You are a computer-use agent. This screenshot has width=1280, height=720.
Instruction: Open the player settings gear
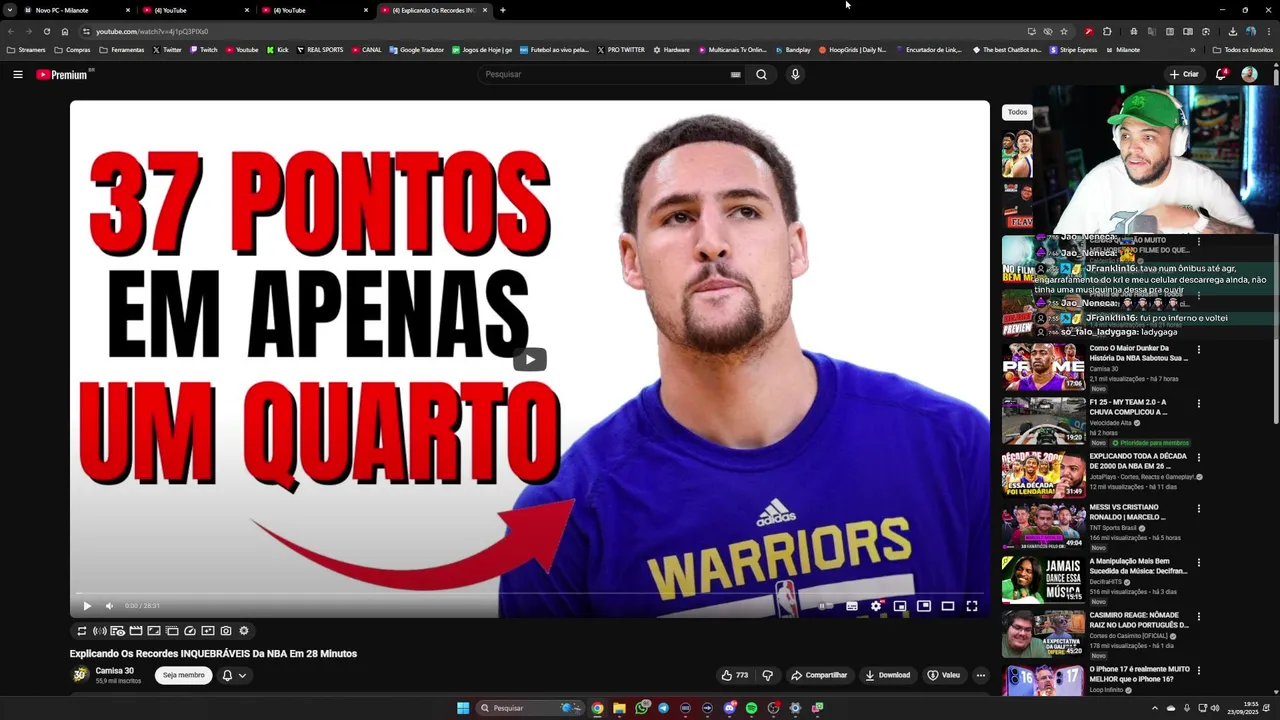[876, 606]
